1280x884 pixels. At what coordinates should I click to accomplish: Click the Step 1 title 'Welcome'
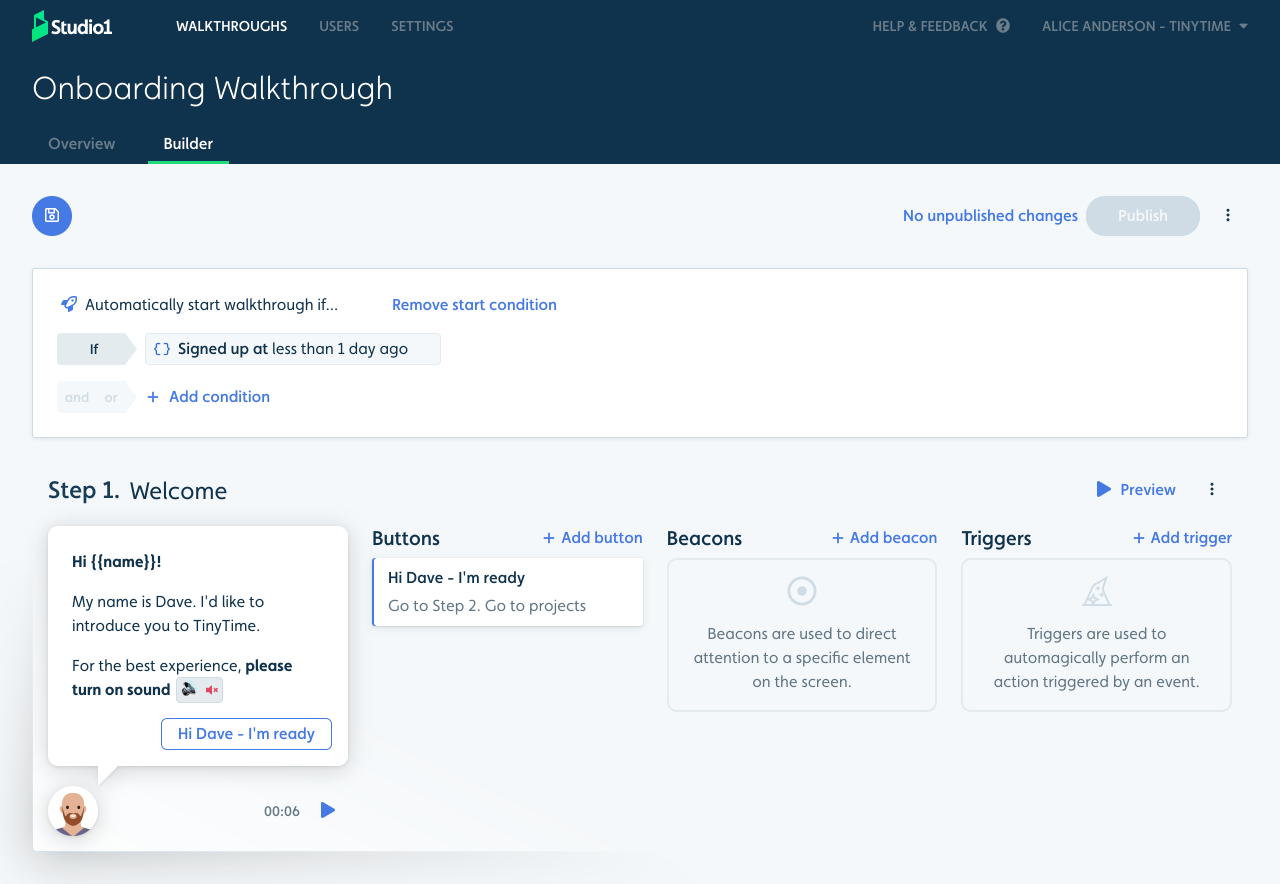pyautogui.click(x=178, y=491)
